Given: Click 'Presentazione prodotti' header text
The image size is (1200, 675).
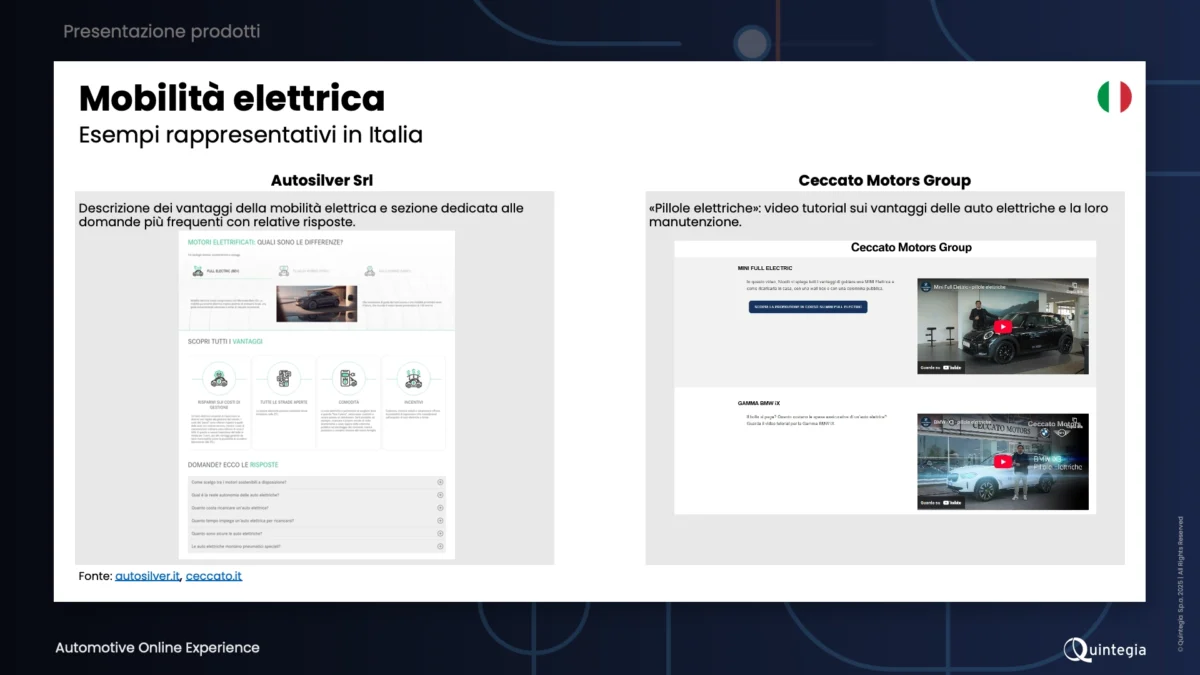Looking at the screenshot, I should [x=162, y=31].
